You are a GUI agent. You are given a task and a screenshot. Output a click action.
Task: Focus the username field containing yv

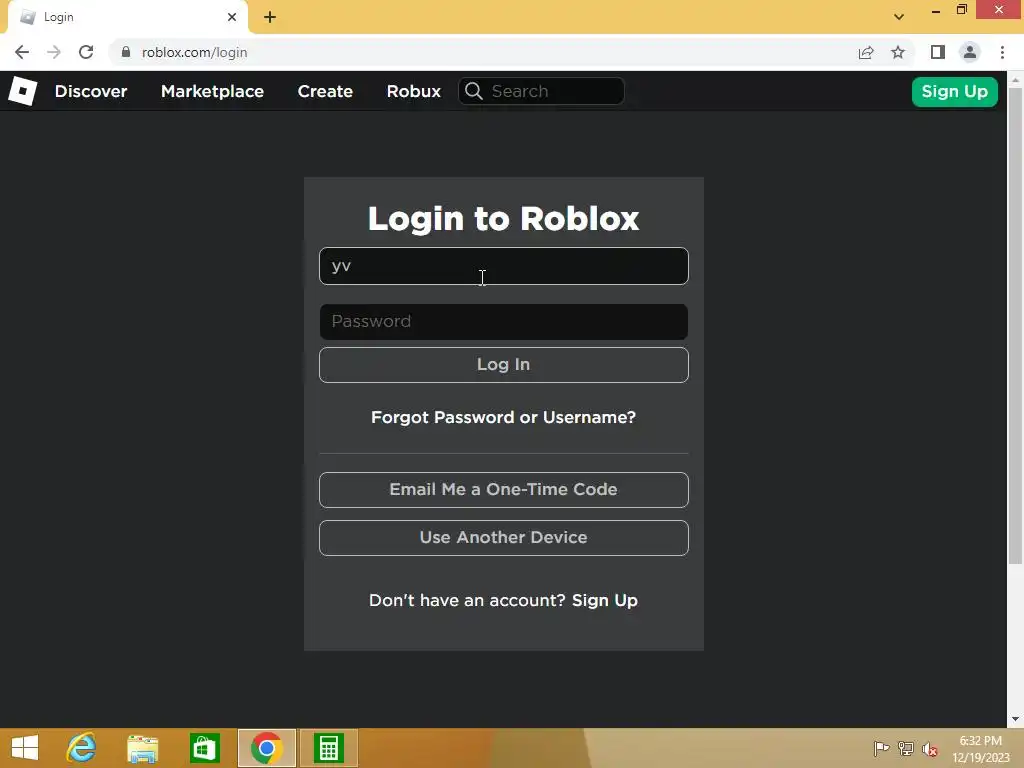[504, 266]
